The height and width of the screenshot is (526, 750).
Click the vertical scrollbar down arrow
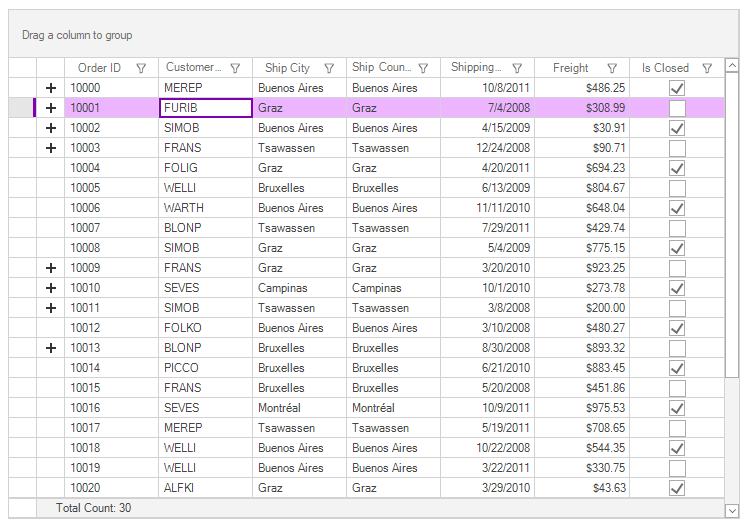point(731,510)
